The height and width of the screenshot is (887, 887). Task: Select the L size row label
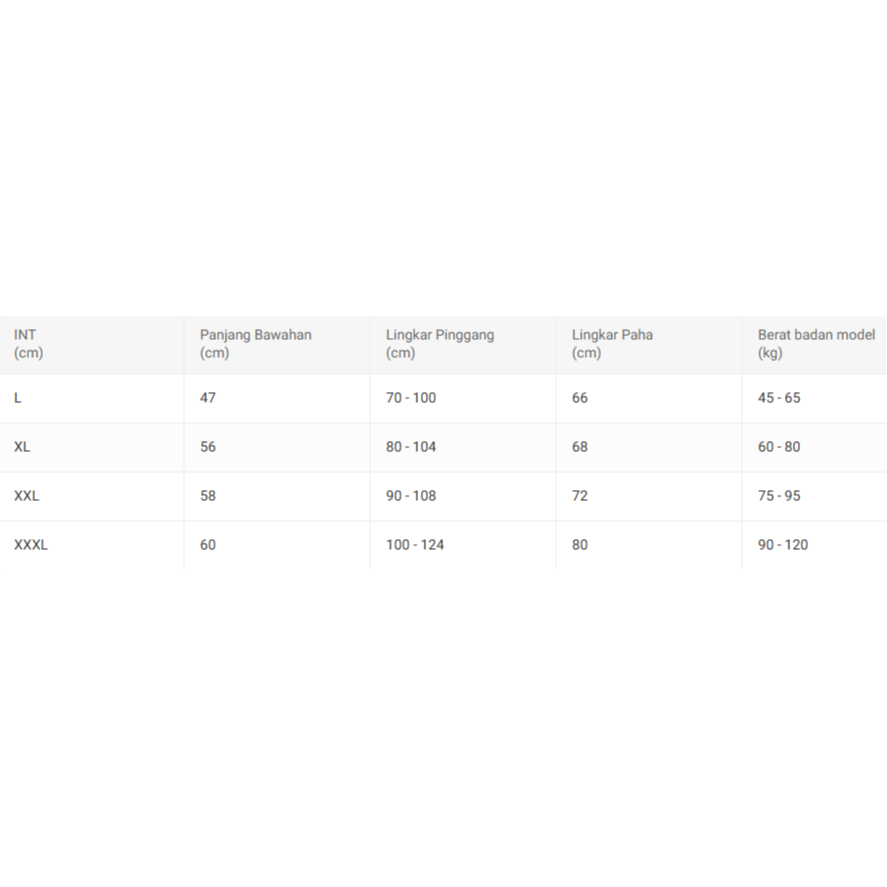(18, 398)
